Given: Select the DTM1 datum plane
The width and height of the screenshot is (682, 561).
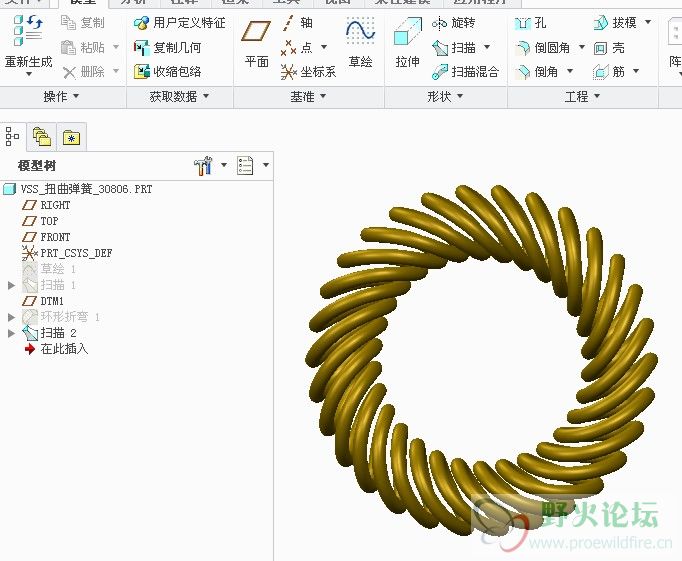Looking at the screenshot, I should pos(43,301).
